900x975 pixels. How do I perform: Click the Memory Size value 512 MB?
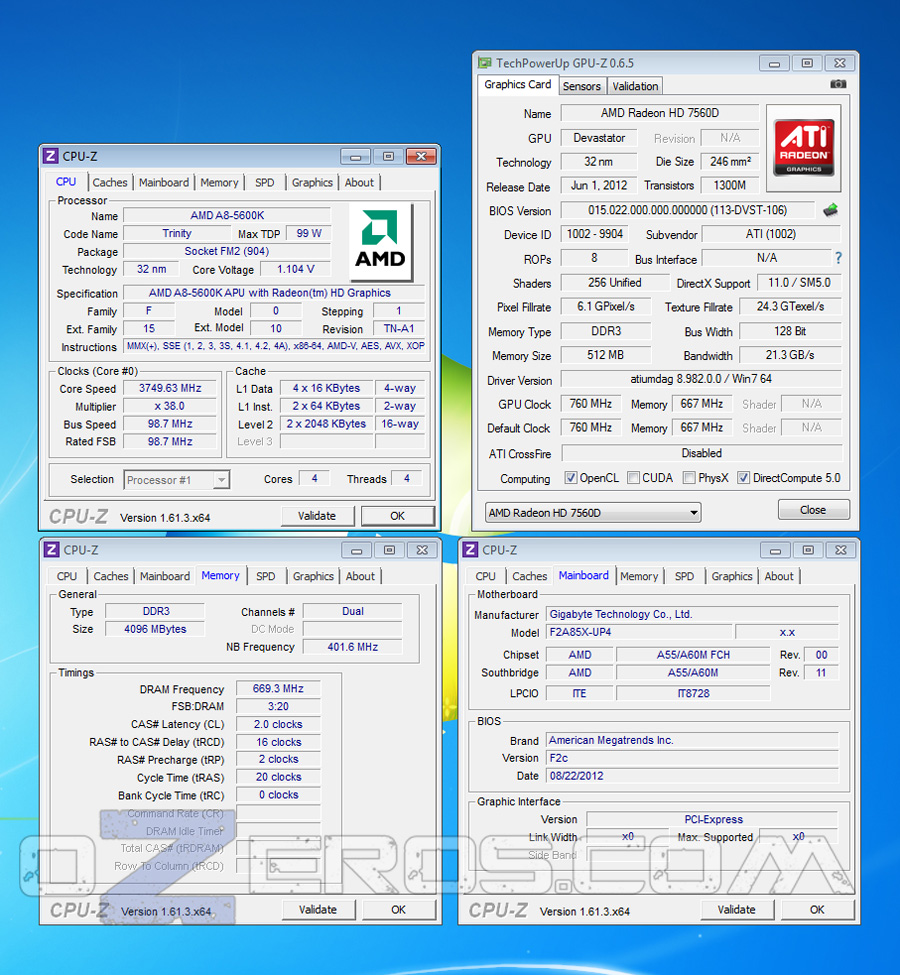click(x=606, y=355)
